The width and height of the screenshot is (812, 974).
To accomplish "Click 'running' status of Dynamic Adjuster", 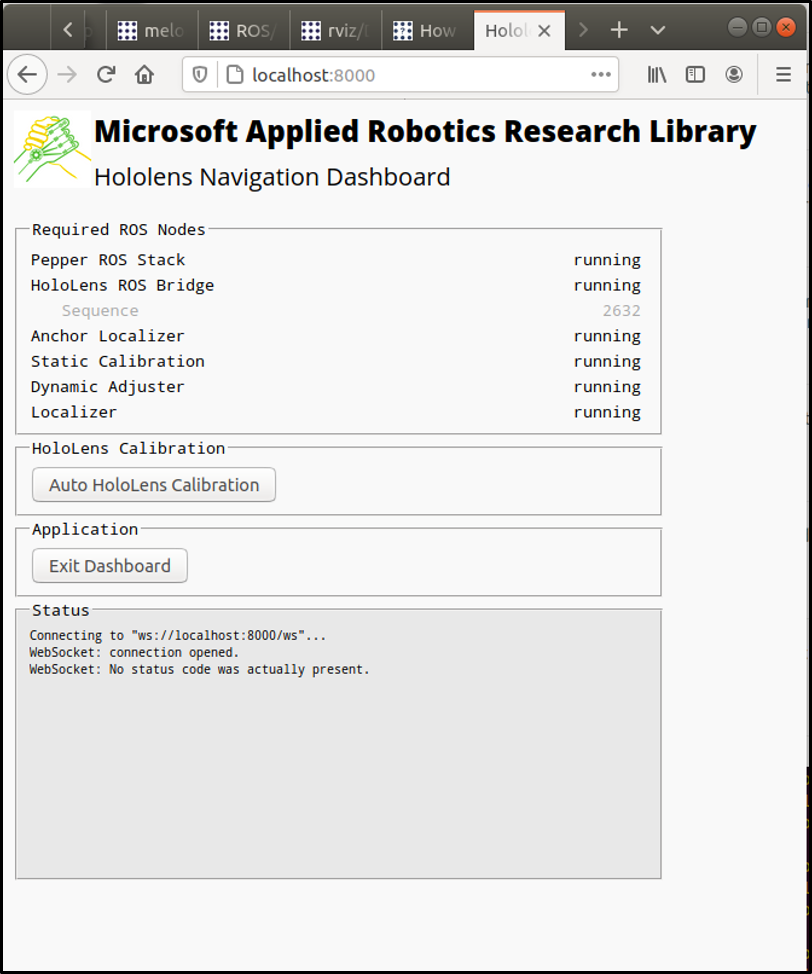I will [607, 388].
